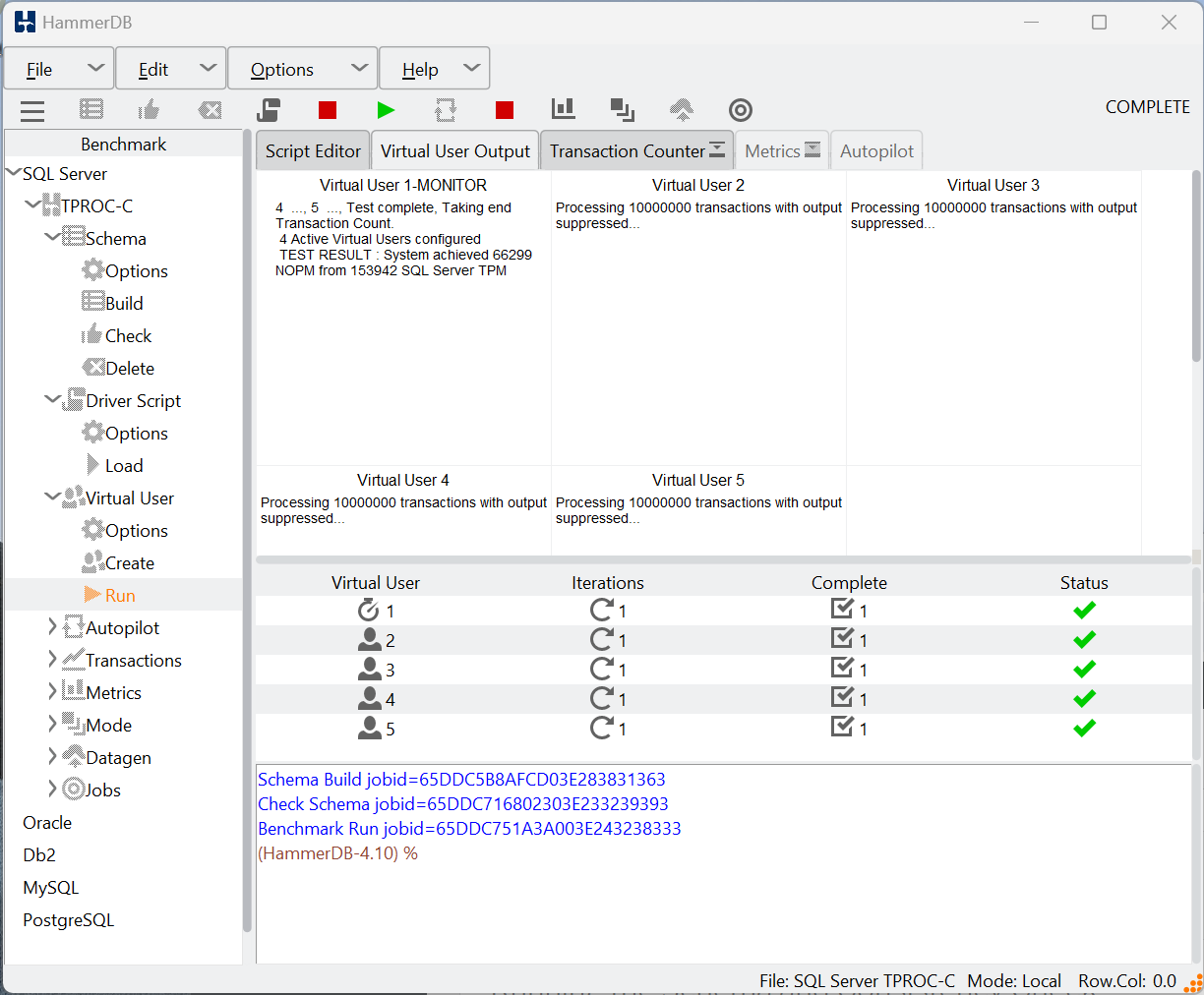Click Complete checkmark box for virtual user 5

coord(842,727)
